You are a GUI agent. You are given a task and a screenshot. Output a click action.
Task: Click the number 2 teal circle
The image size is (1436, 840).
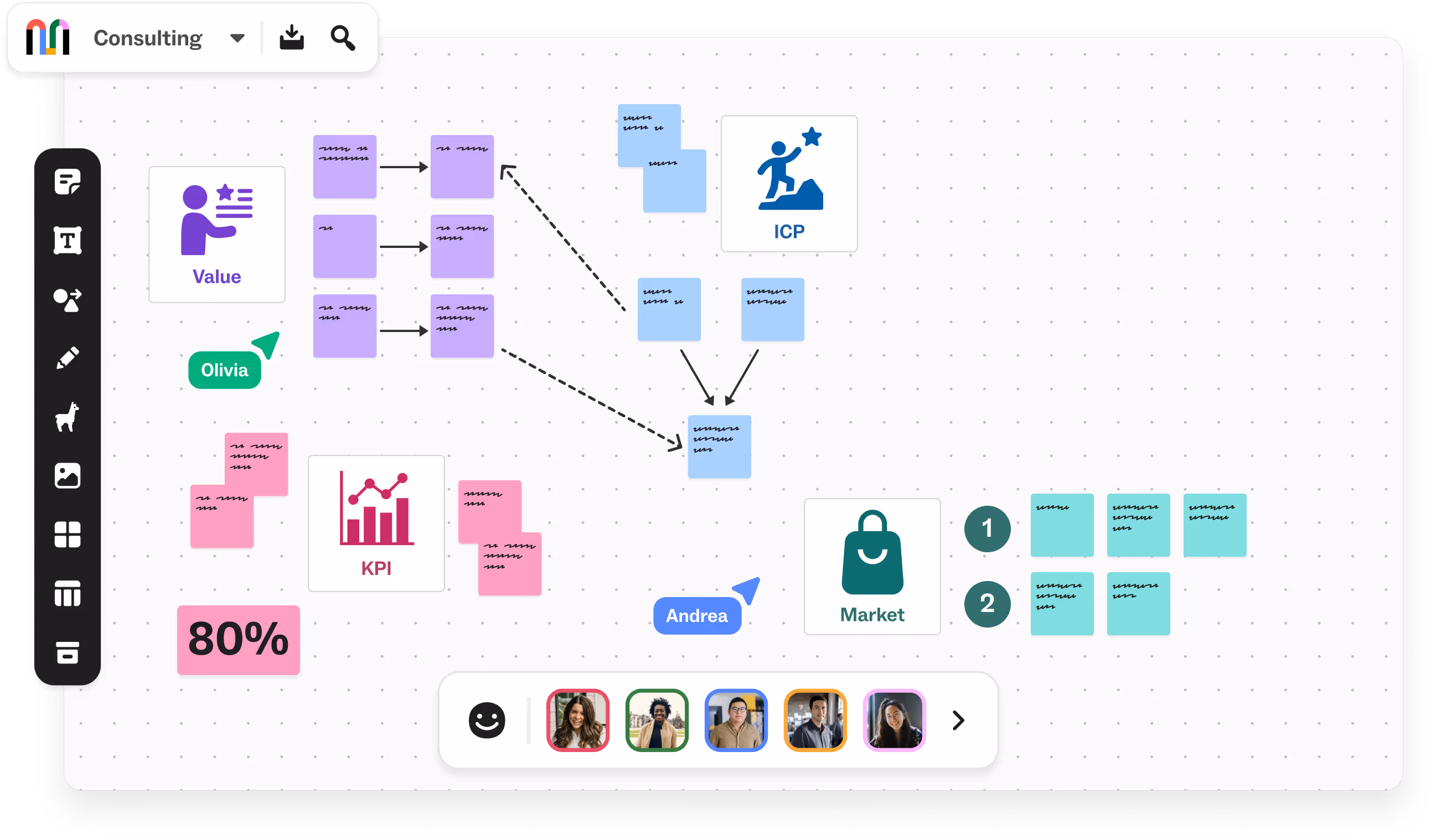click(x=987, y=604)
